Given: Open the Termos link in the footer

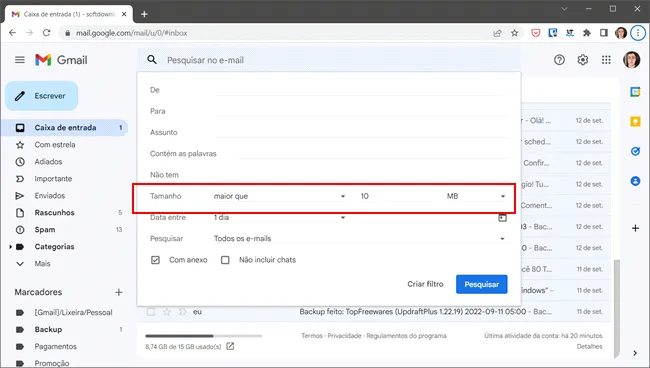Looking at the screenshot, I should [x=311, y=336].
